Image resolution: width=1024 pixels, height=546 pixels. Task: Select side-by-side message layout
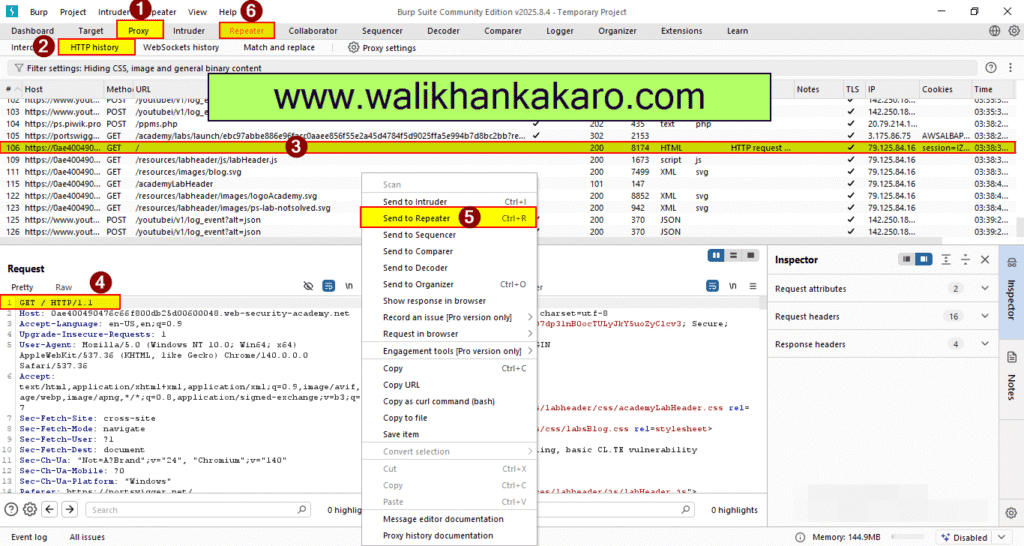[x=716, y=255]
